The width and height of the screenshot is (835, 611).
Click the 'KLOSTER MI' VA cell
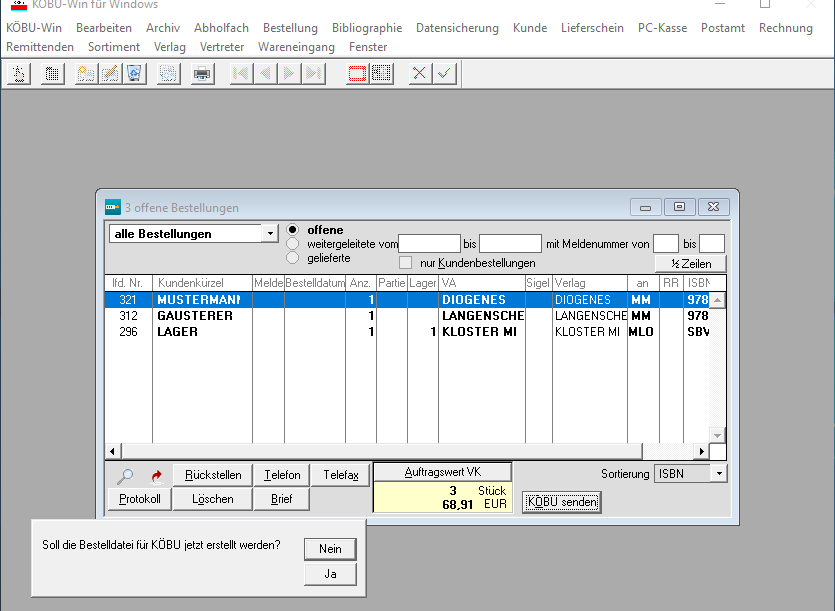[x=482, y=331]
